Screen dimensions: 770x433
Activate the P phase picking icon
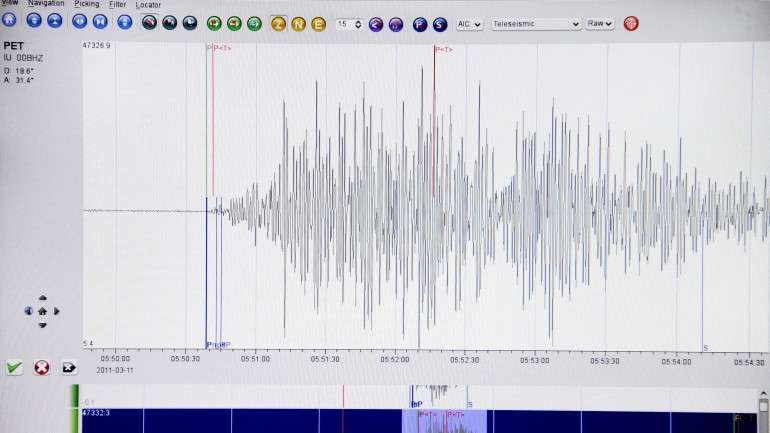click(x=420, y=24)
